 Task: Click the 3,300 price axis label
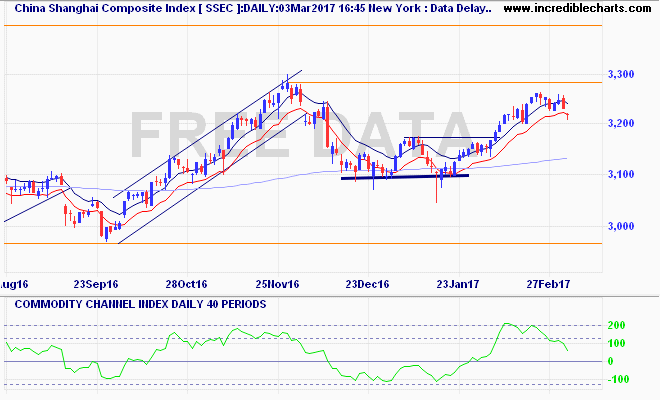coord(621,75)
